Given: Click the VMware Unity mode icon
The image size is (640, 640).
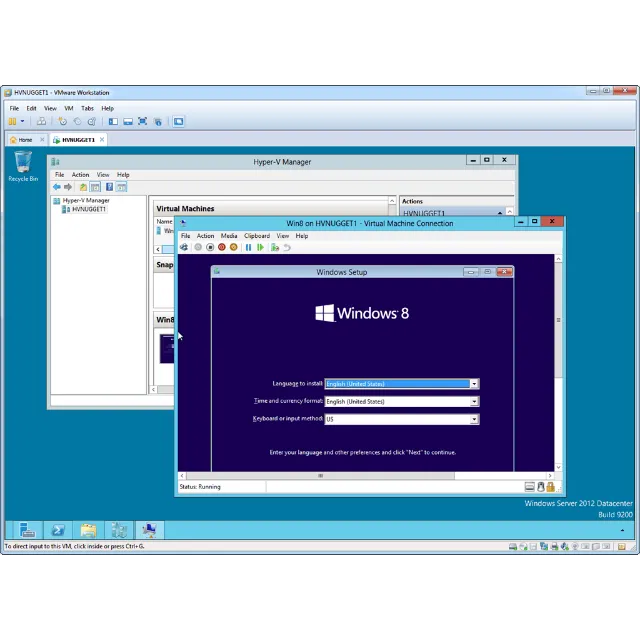Looking at the screenshot, I should (x=158, y=122).
